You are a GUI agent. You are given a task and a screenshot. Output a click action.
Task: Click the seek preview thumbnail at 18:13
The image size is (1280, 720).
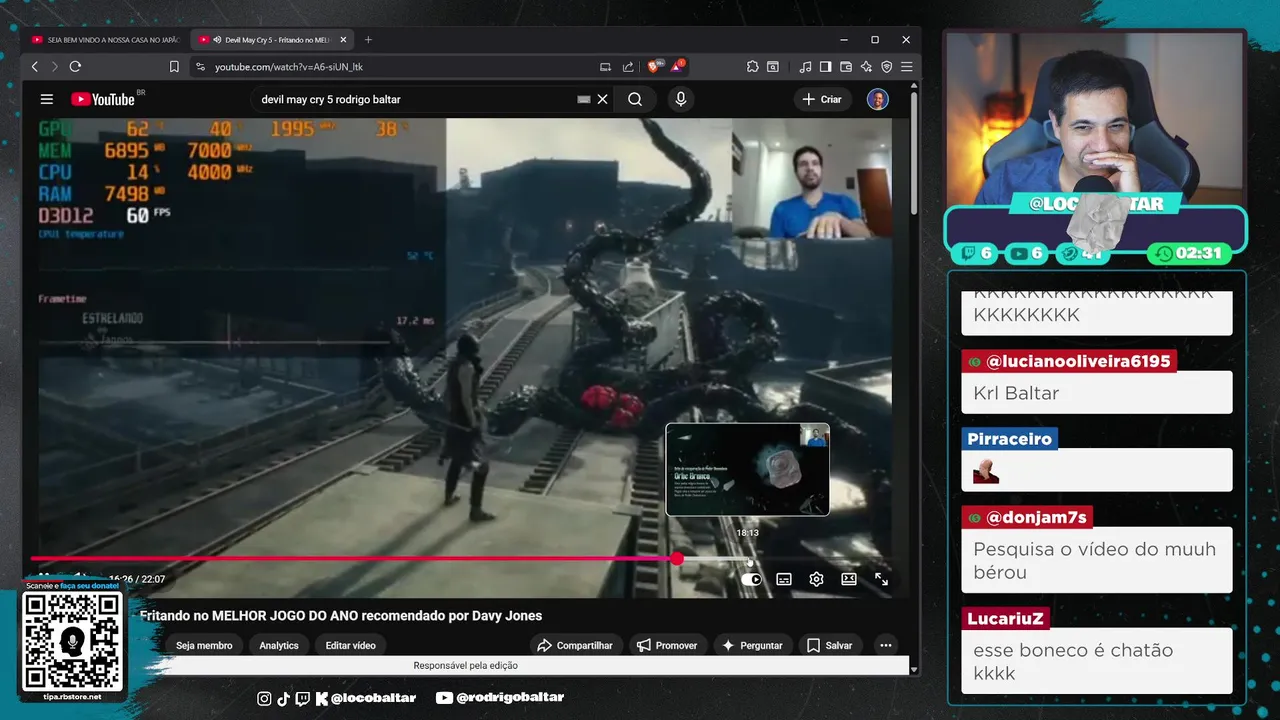click(x=747, y=469)
